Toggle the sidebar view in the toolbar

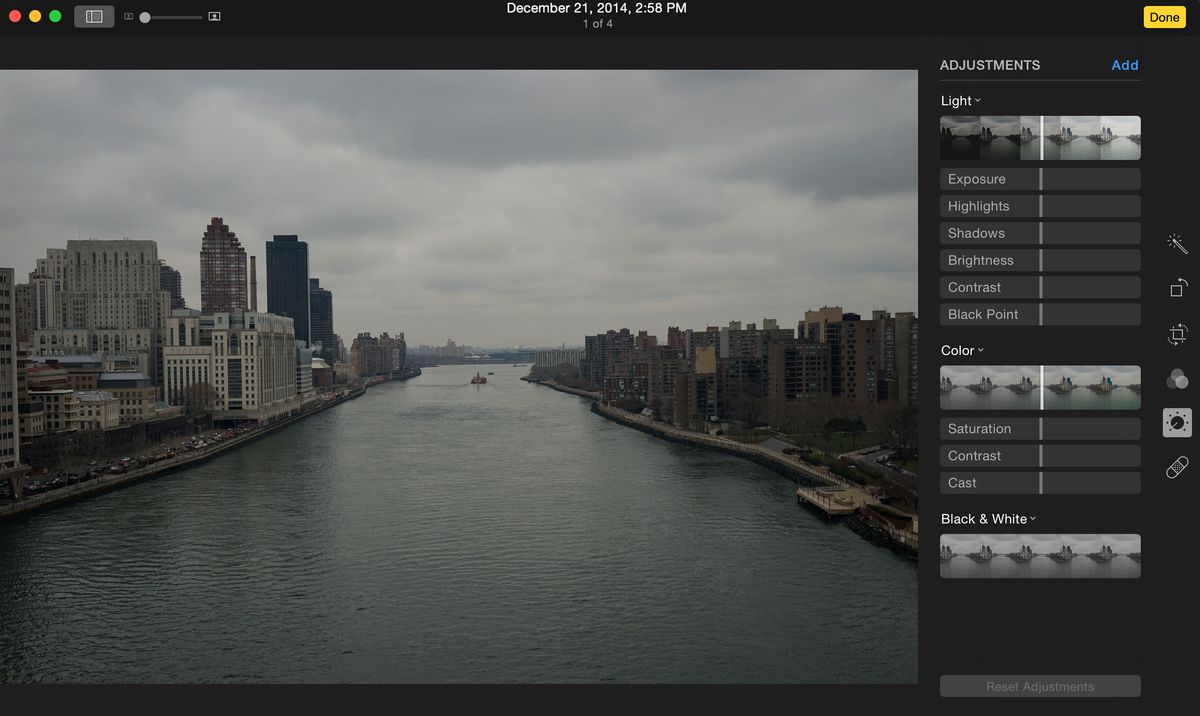coord(94,16)
